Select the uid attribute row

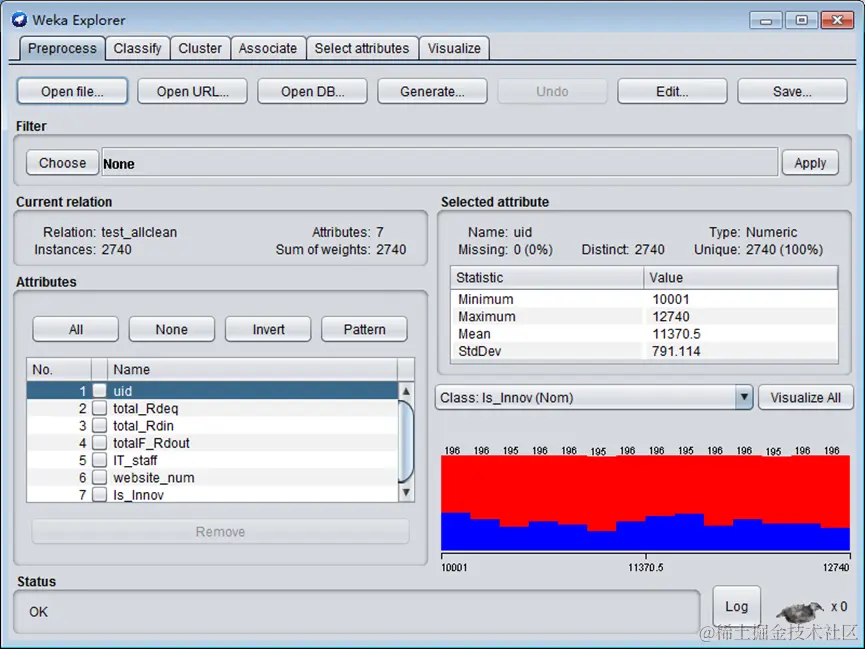click(x=212, y=391)
